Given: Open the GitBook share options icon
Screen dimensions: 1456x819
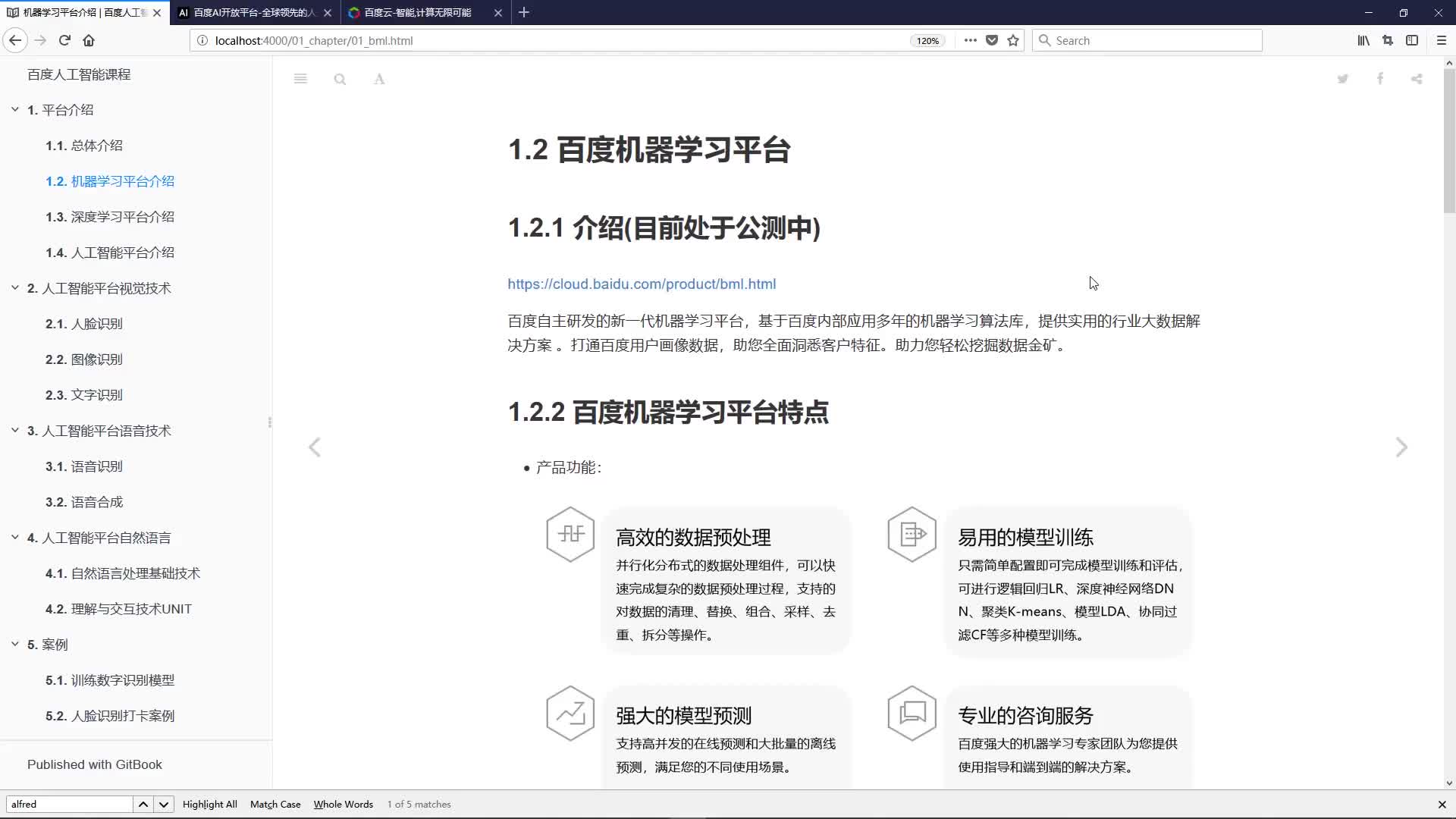Looking at the screenshot, I should tap(1417, 79).
